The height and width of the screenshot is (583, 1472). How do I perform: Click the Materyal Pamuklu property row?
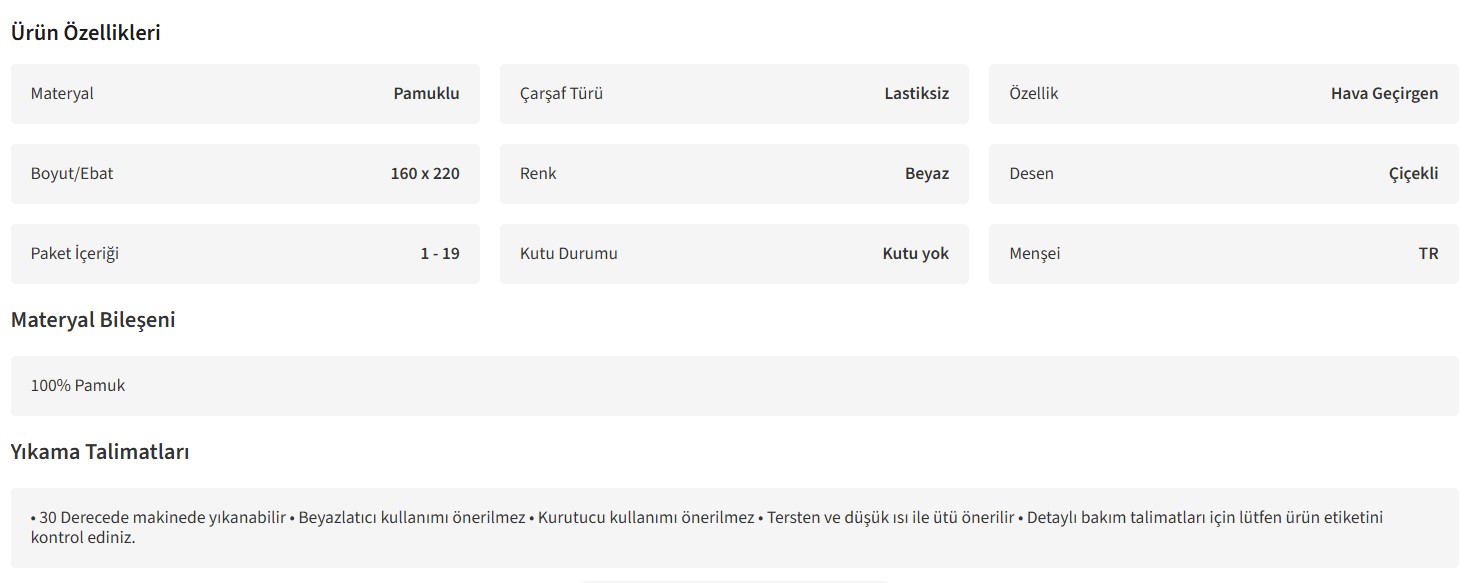pyautogui.click(x=245, y=94)
